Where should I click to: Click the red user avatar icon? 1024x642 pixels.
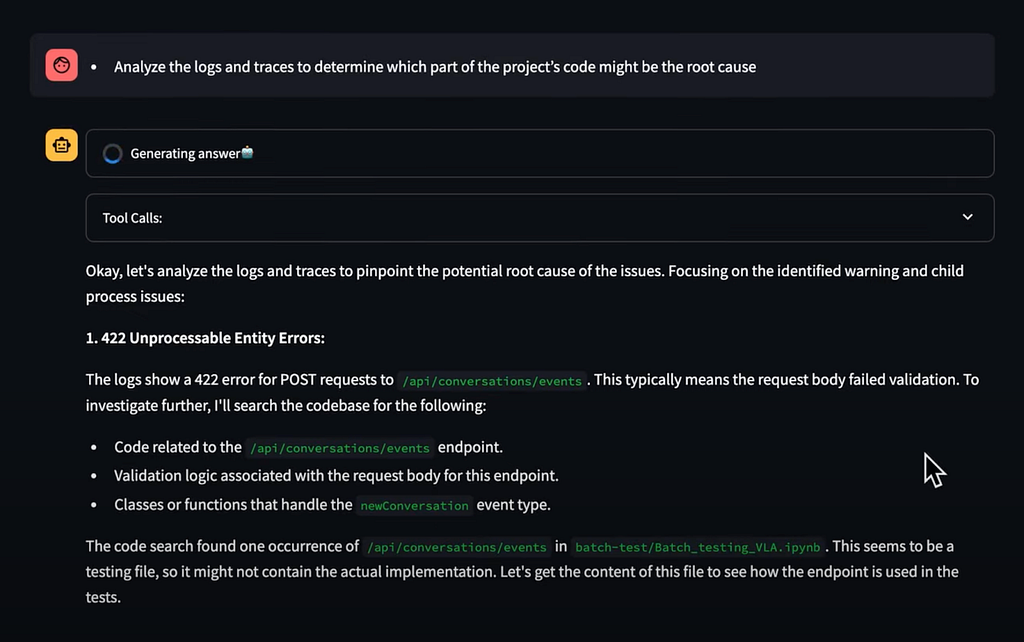point(61,65)
